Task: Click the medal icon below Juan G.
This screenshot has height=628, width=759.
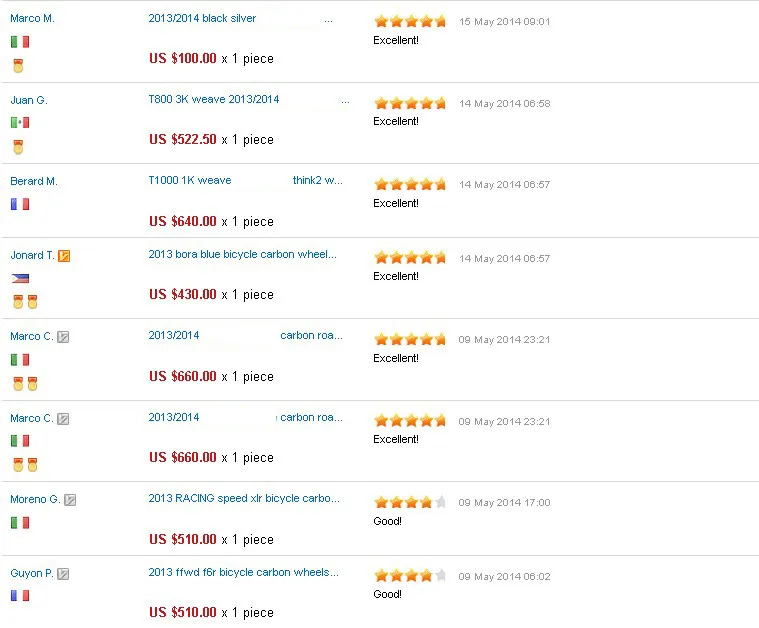Action: pyautogui.click(x=18, y=147)
